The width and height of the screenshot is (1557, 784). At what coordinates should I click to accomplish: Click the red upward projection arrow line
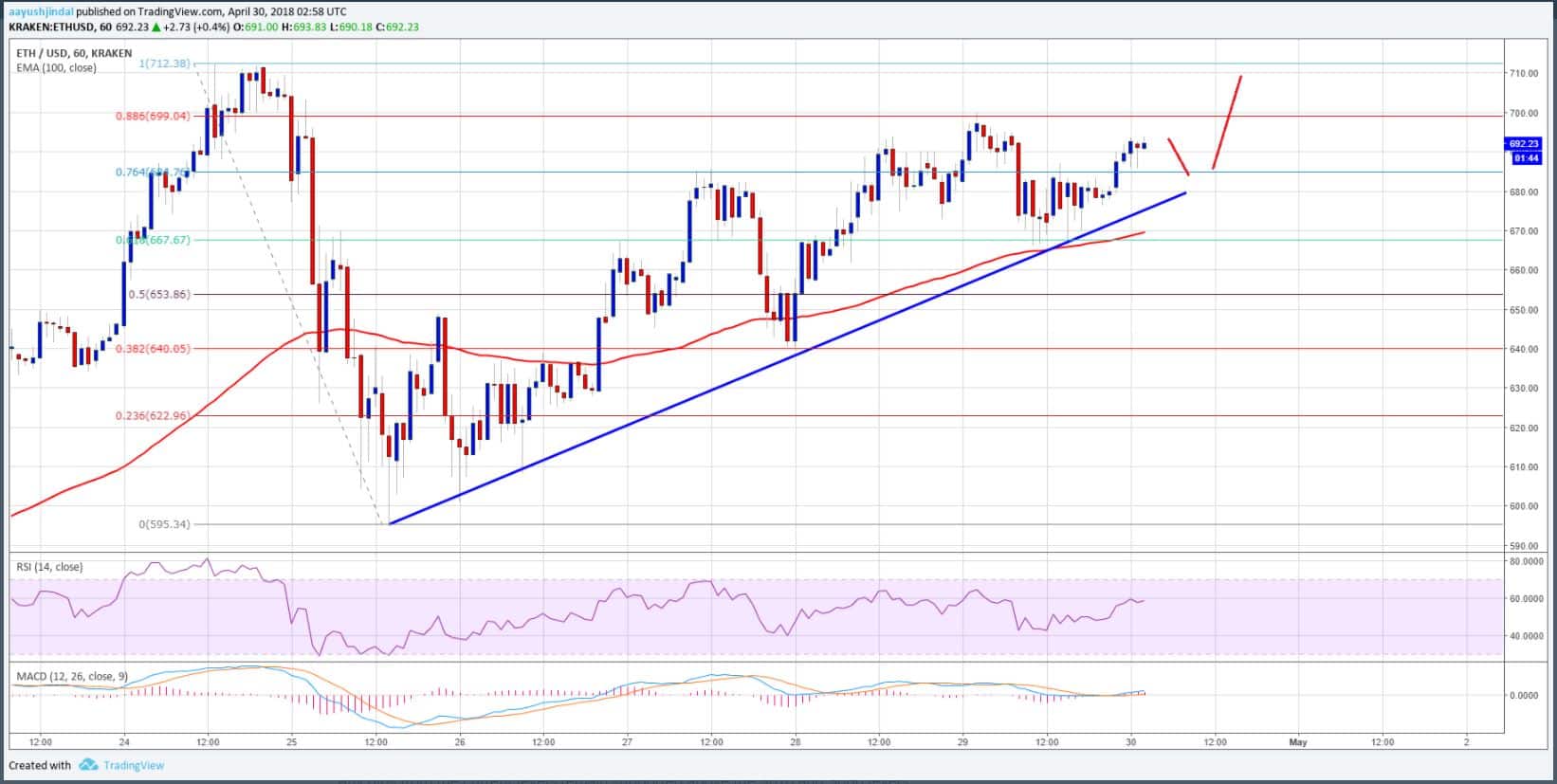coord(1227,121)
